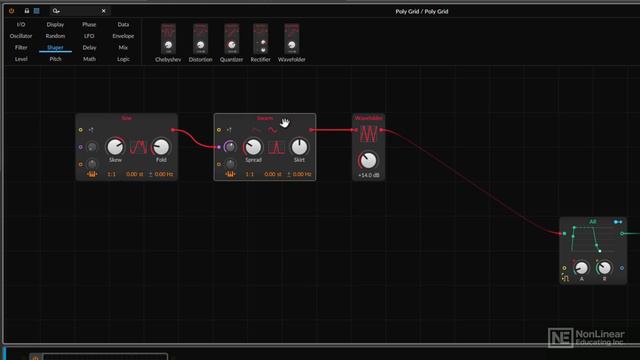Open the Random module category

(x=55, y=36)
